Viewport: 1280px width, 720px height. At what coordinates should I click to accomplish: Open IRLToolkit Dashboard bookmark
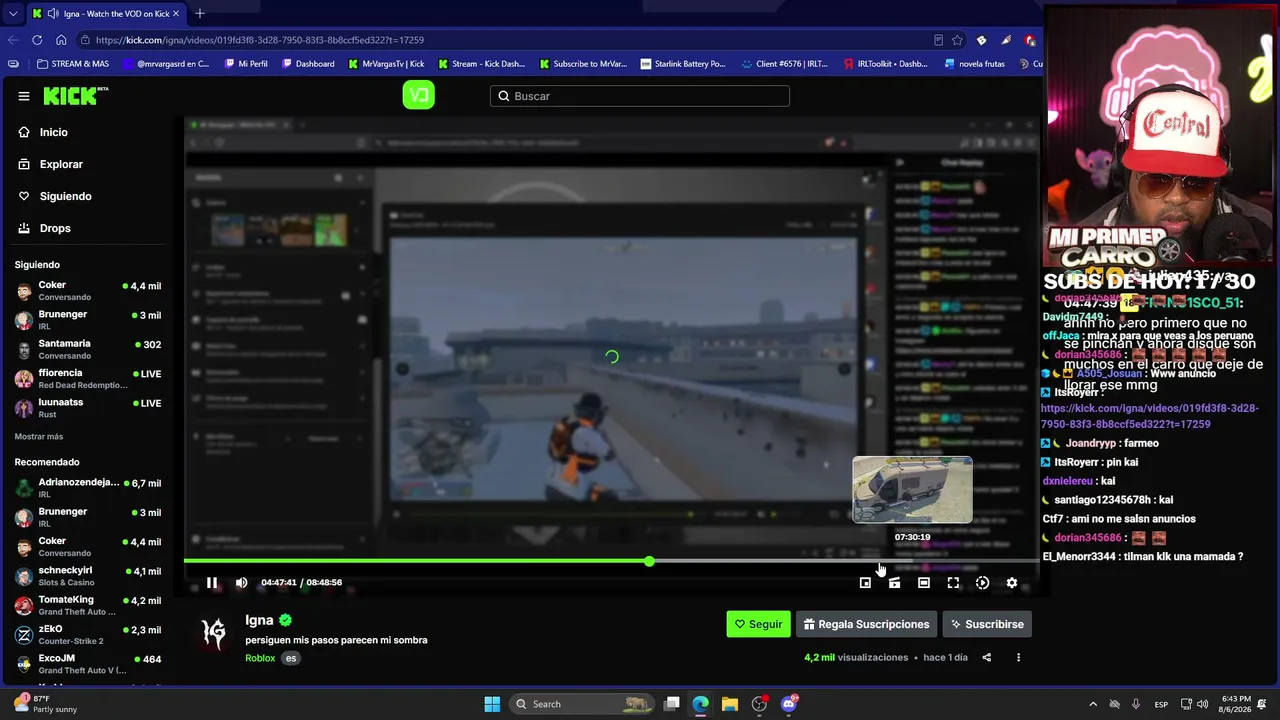886,64
